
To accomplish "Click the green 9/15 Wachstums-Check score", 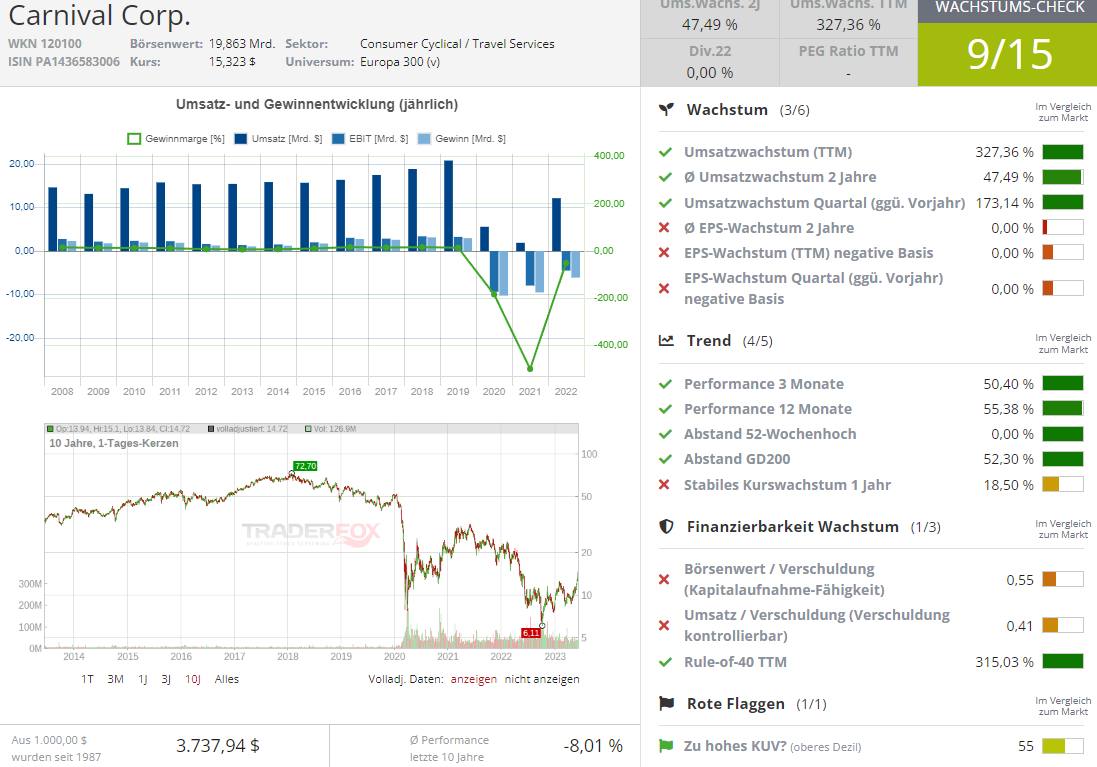I will pyautogui.click(x=1007, y=55).
